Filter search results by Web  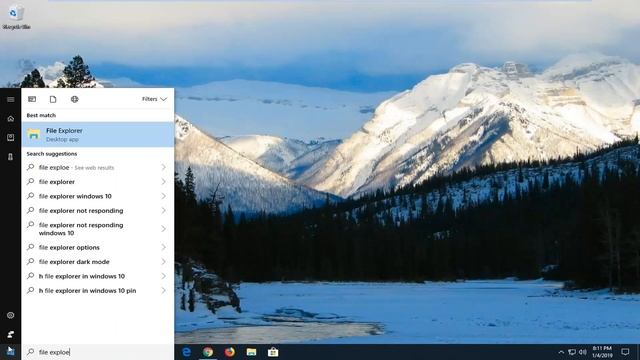74,99
